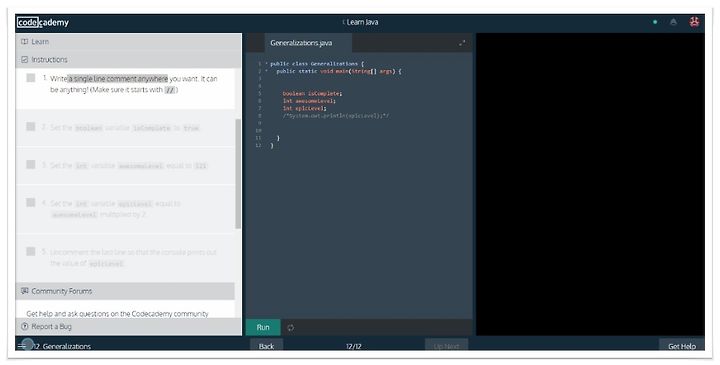The image size is (720, 365).
Task: Check the step 5 uncomment checkbox
Action: 31,251
